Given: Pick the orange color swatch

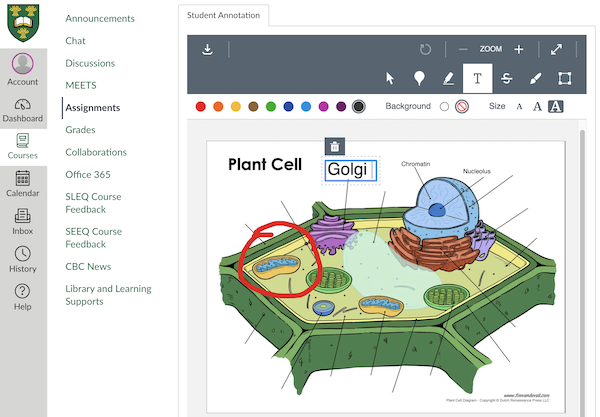Looking at the screenshot, I should pos(218,106).
